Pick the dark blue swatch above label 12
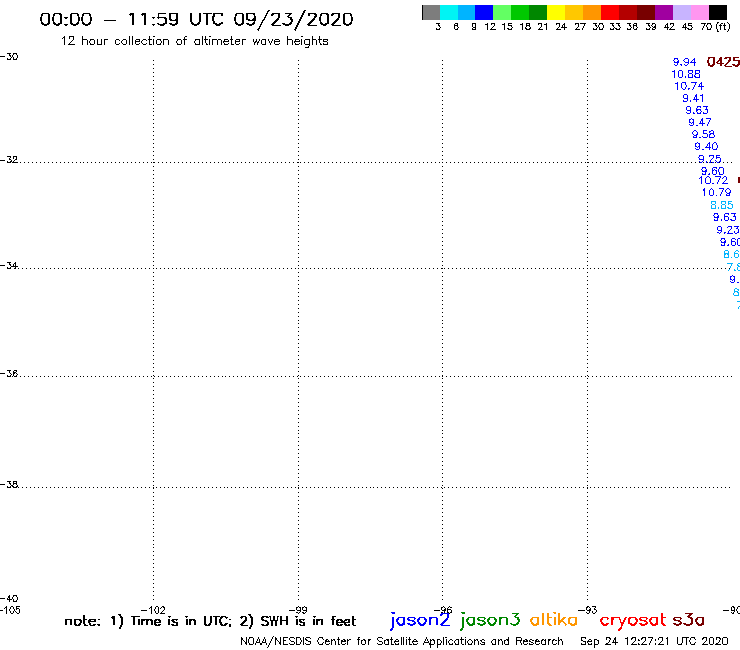The width and height of the screenshot is (740, 650). click(x=484, y=12)
